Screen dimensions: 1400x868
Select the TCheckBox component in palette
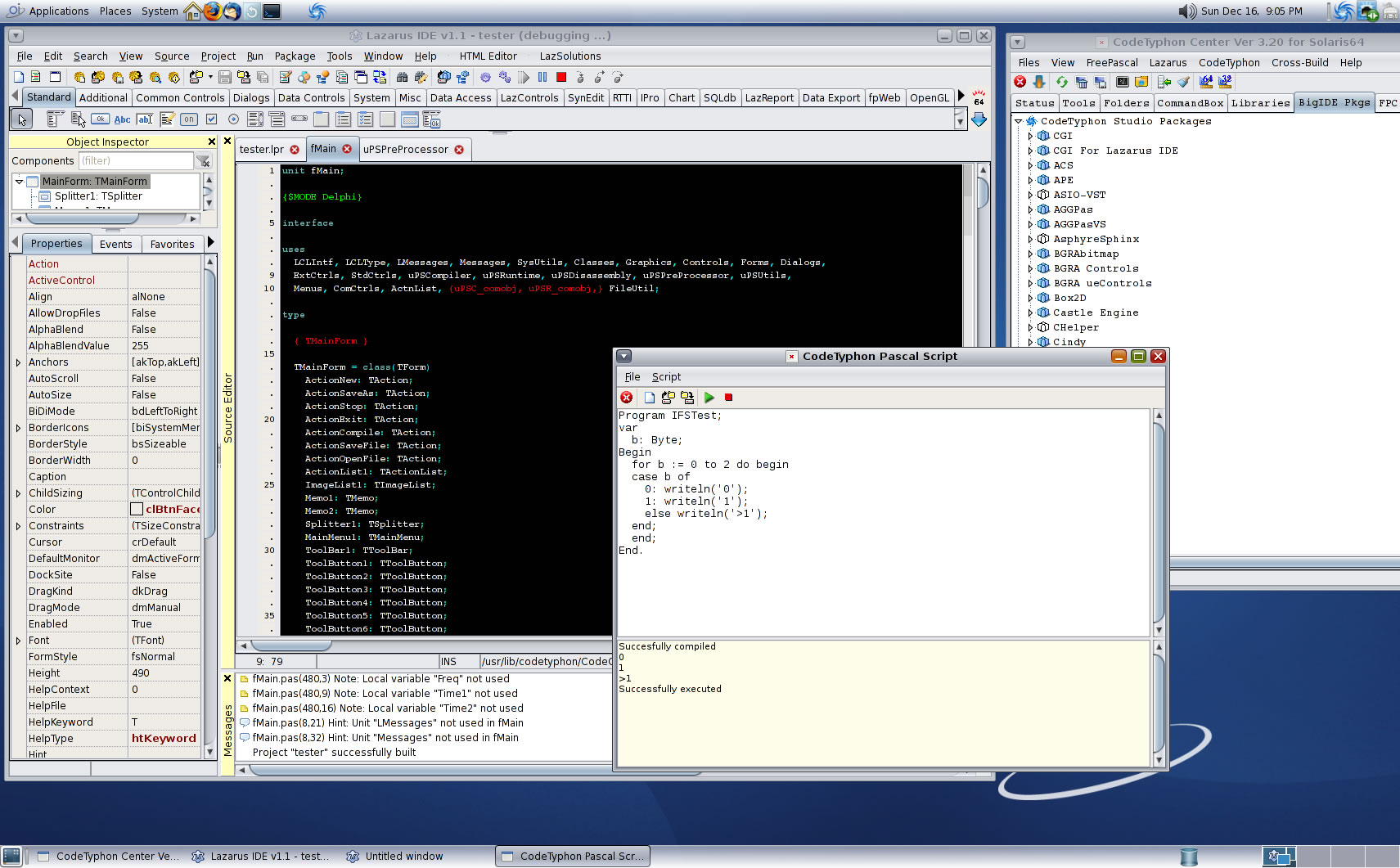tap(211, 119)
